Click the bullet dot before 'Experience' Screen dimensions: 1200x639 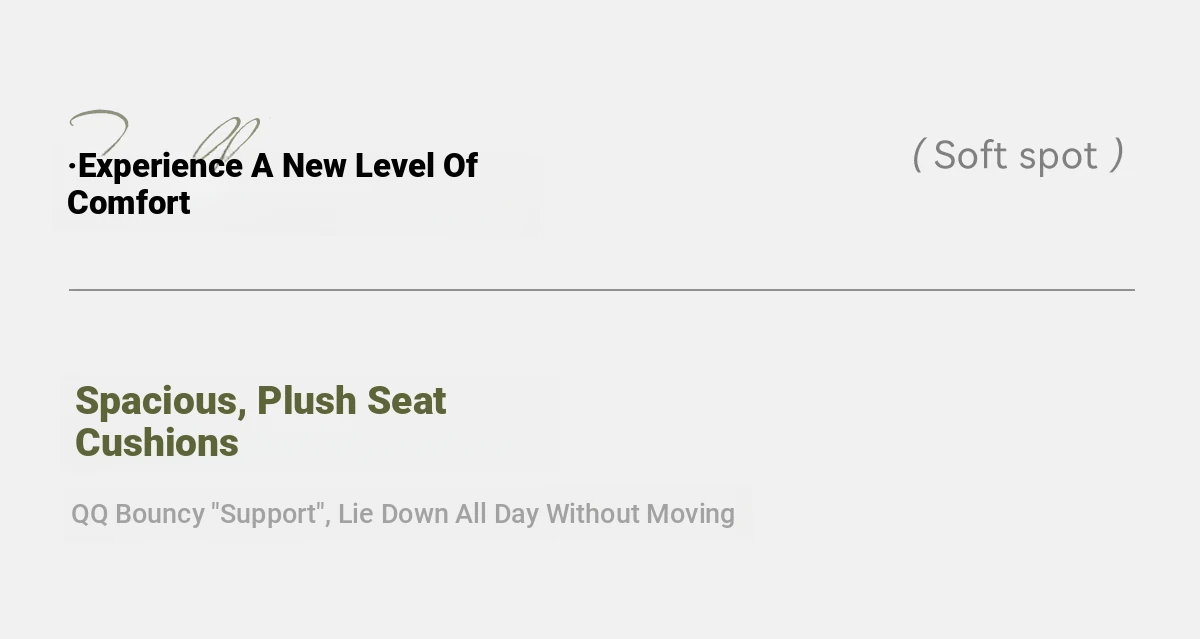click(72, 166)
